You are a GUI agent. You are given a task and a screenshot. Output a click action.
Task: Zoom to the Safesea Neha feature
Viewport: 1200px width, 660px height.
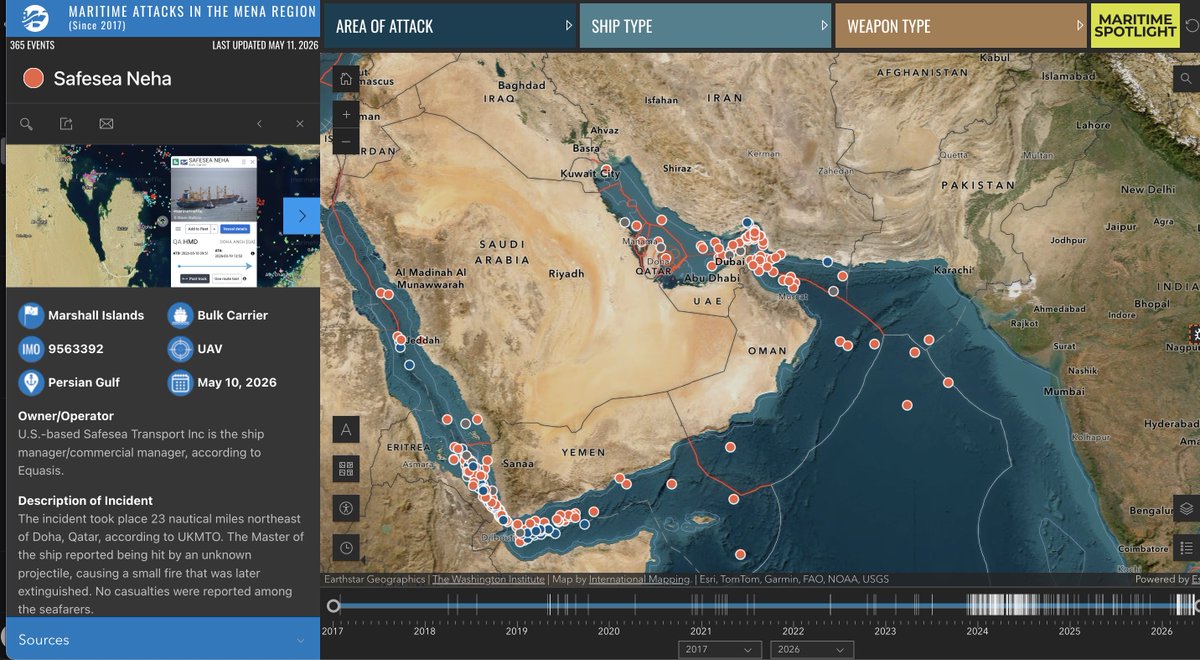[x=27, y=124]
